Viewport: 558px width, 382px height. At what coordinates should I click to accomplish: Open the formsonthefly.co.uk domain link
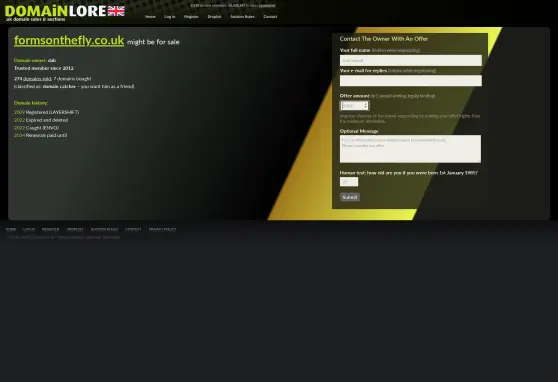[69, 41]
